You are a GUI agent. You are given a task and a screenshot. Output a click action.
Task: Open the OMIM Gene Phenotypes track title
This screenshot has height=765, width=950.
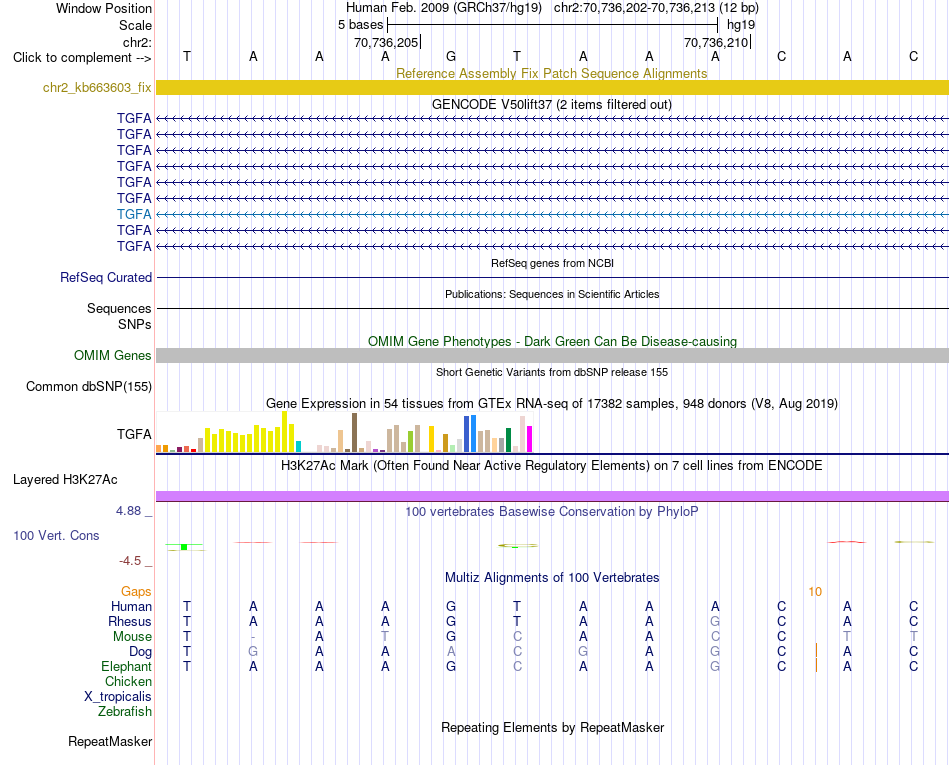coord(552,342)
